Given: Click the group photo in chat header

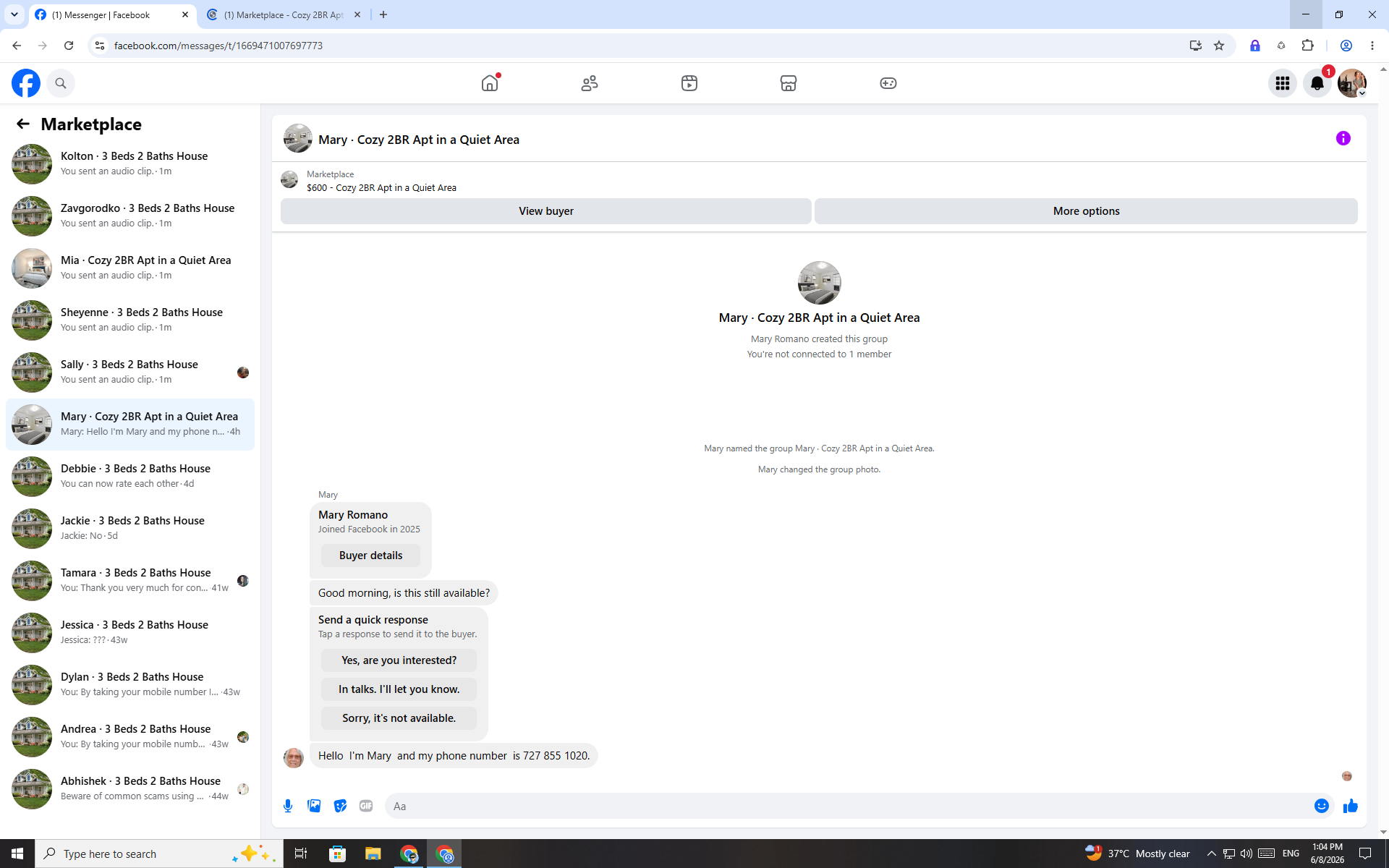Looking at the screenshot, I should (x=297, y=139).
